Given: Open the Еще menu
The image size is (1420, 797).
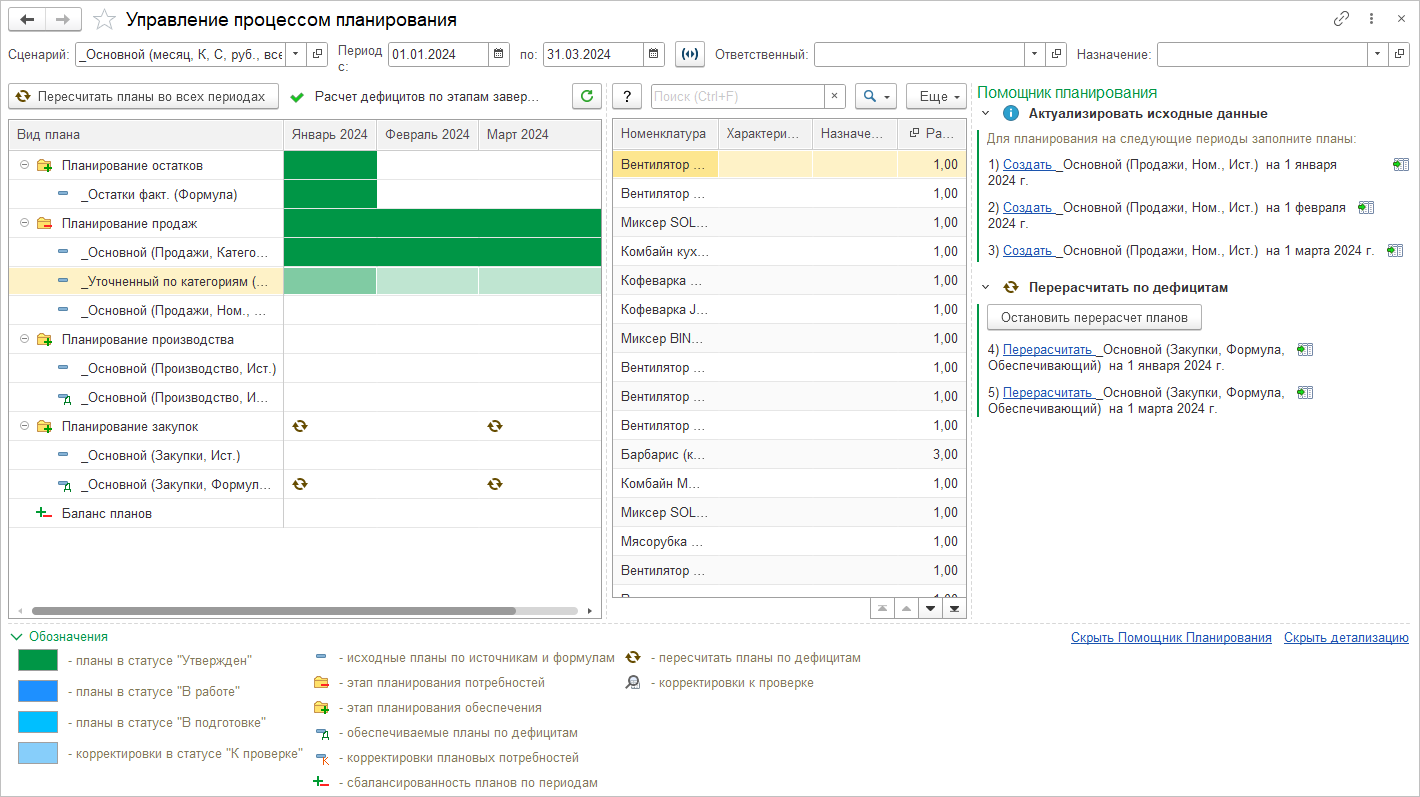Looking at the screenshot, I should (x=937, y=96).
